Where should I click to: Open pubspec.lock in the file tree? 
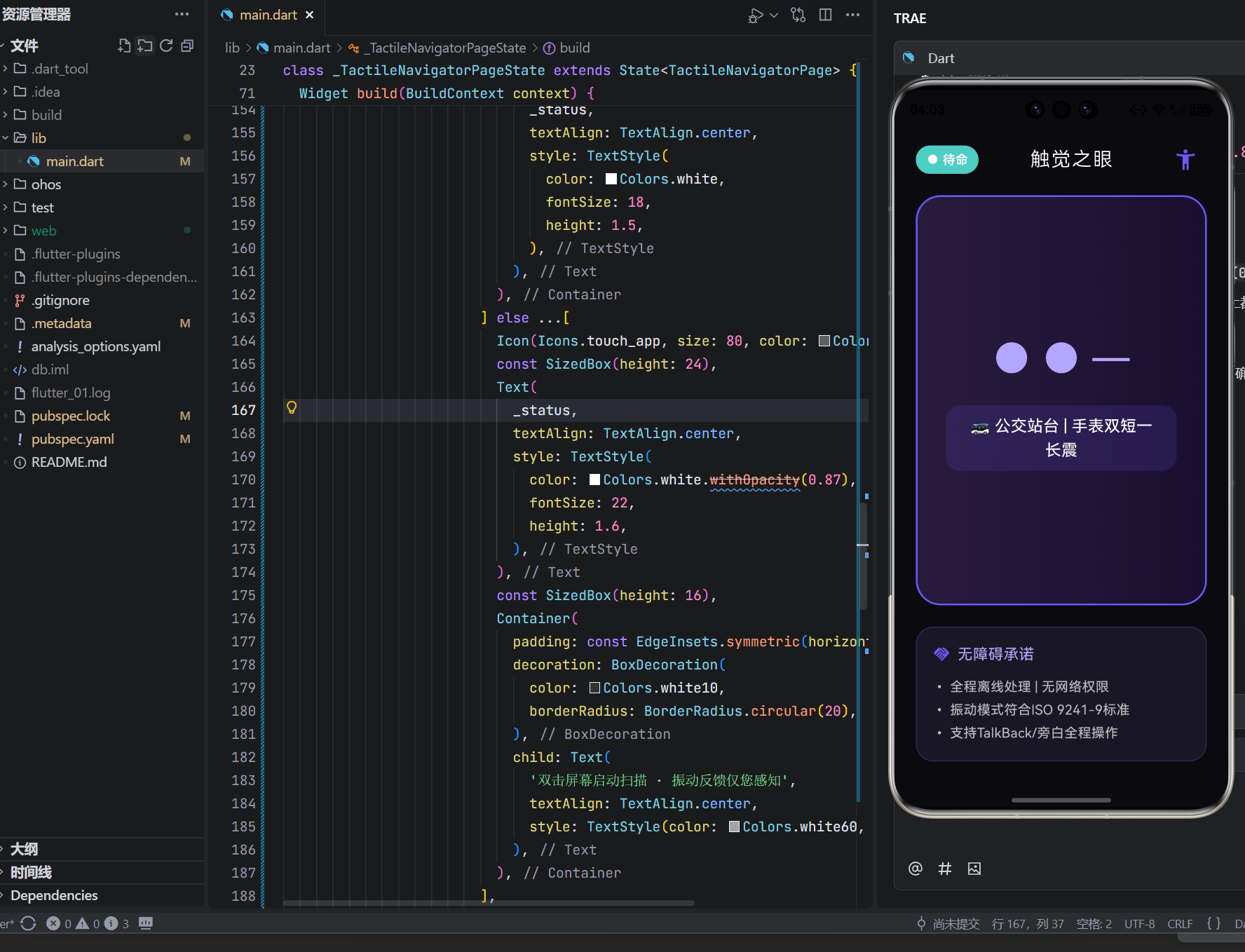pos(102,416)
